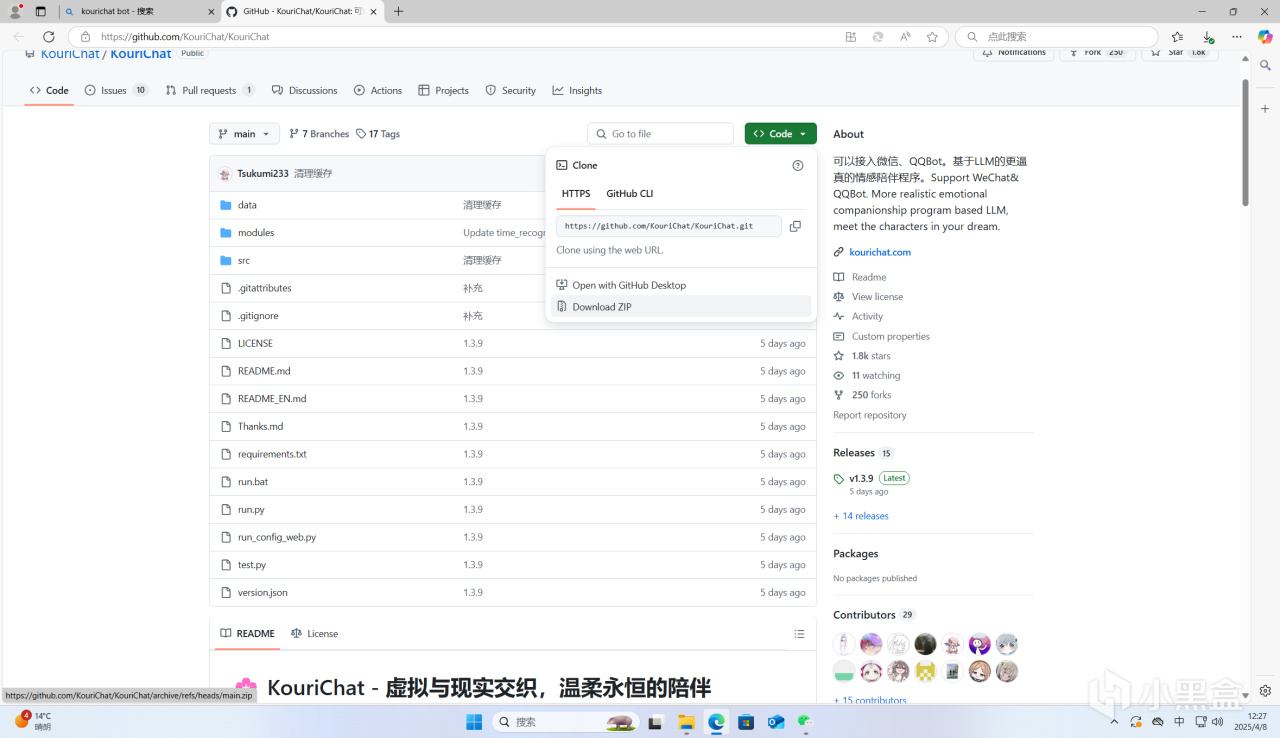Launch the Copilot icon in browser toolbar
1280x738 pixels.
coord(1265,37)
